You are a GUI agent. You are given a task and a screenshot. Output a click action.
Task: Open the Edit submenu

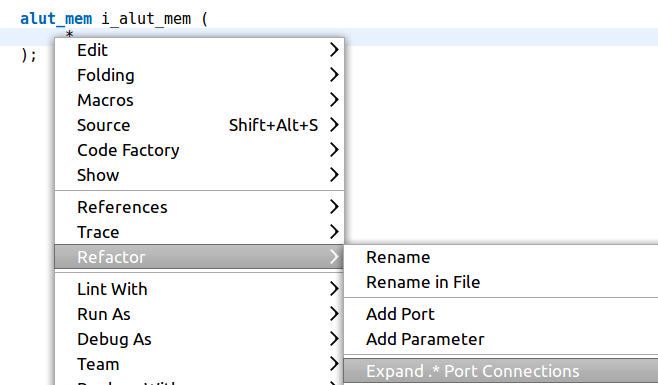(x=199, y=50)
